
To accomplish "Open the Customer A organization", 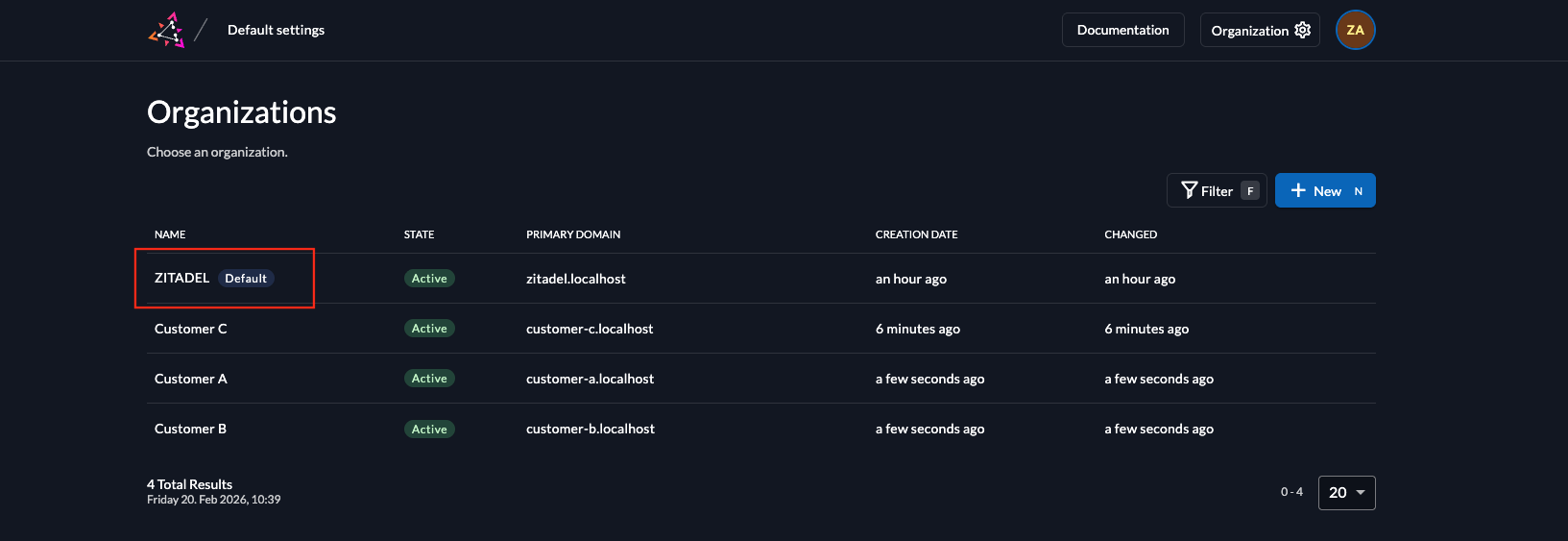I will point(191,379).
